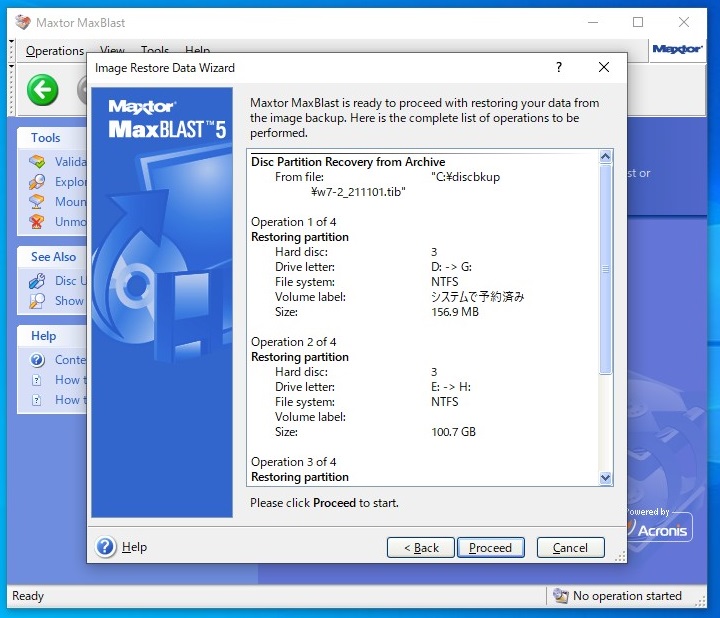
Task: Click the operations list scroll up arrow
Action: pos(606,157)
